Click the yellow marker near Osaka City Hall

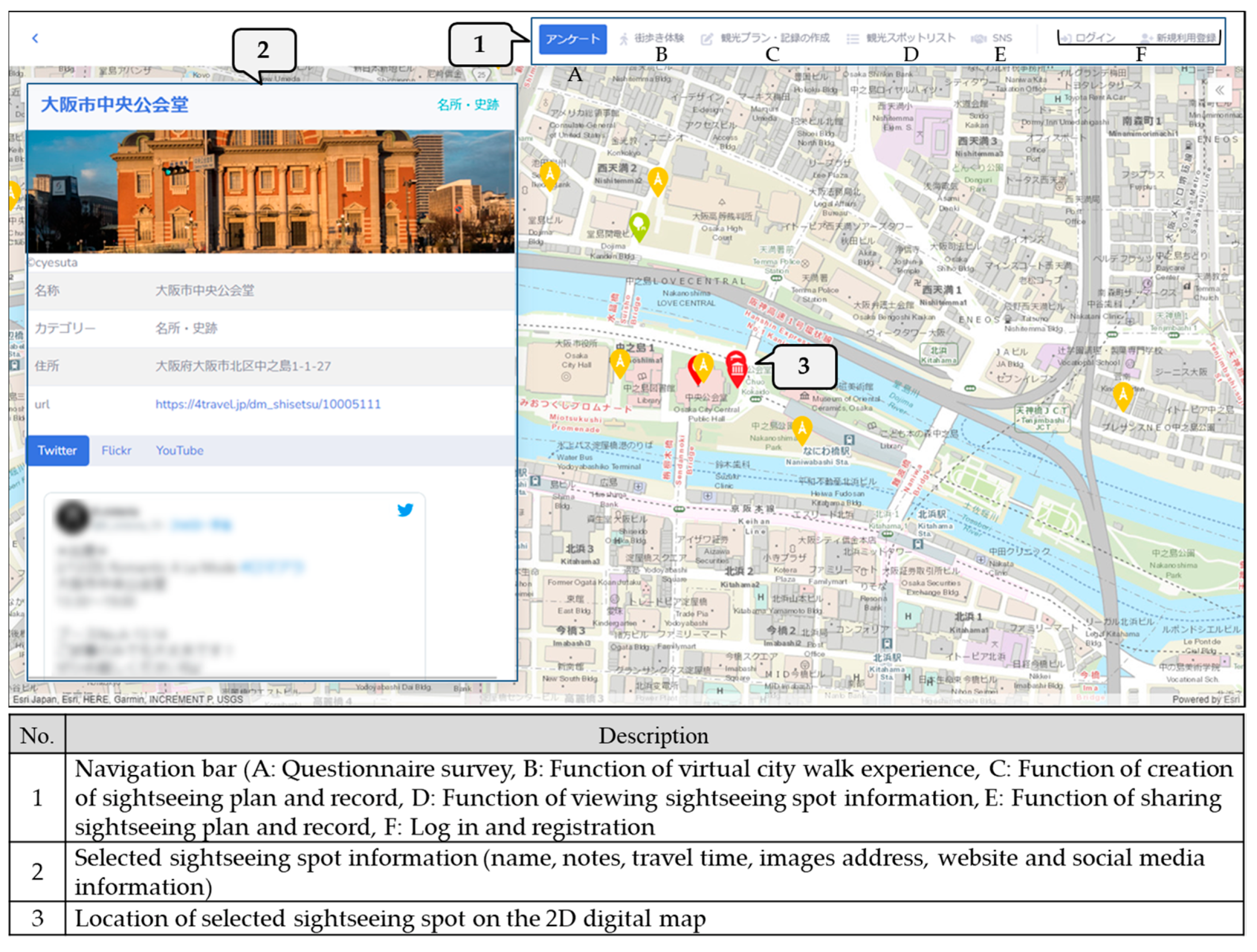(619, 362)
